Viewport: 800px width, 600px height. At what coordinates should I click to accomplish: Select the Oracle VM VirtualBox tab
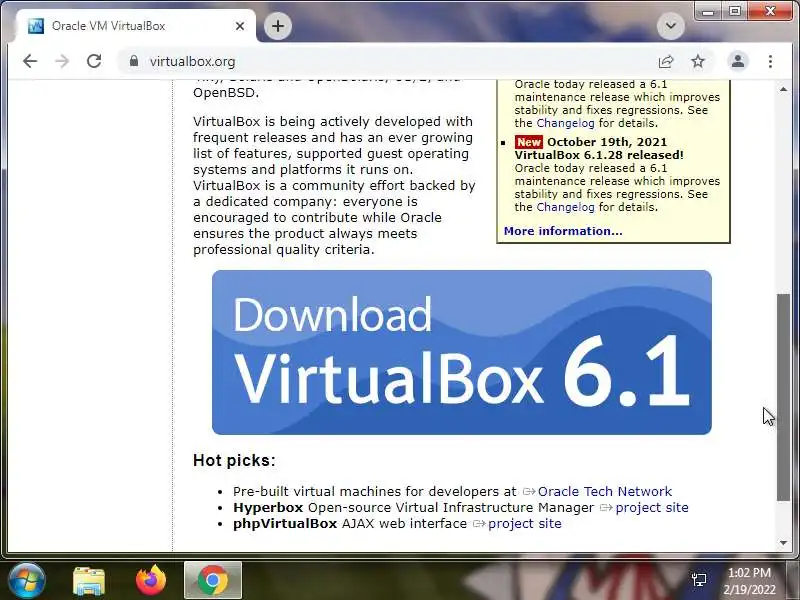click(135, 26)
